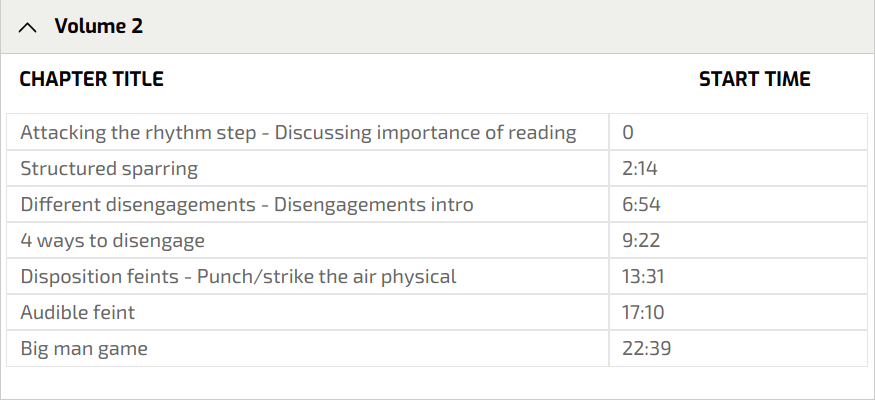Open the Disposition feints chapter
875x400 pixels.
click(x=238, y=276)
